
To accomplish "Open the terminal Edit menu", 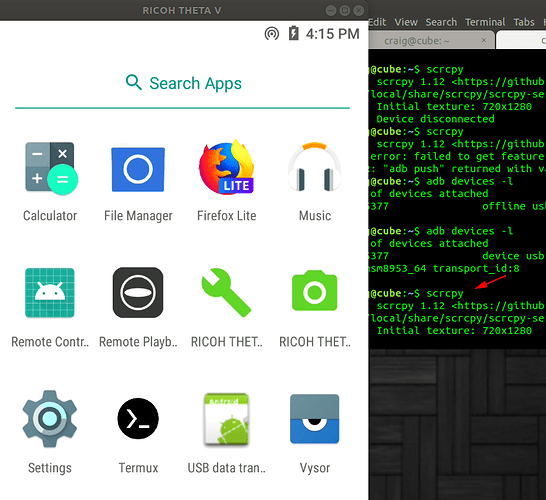I will 377,22.
